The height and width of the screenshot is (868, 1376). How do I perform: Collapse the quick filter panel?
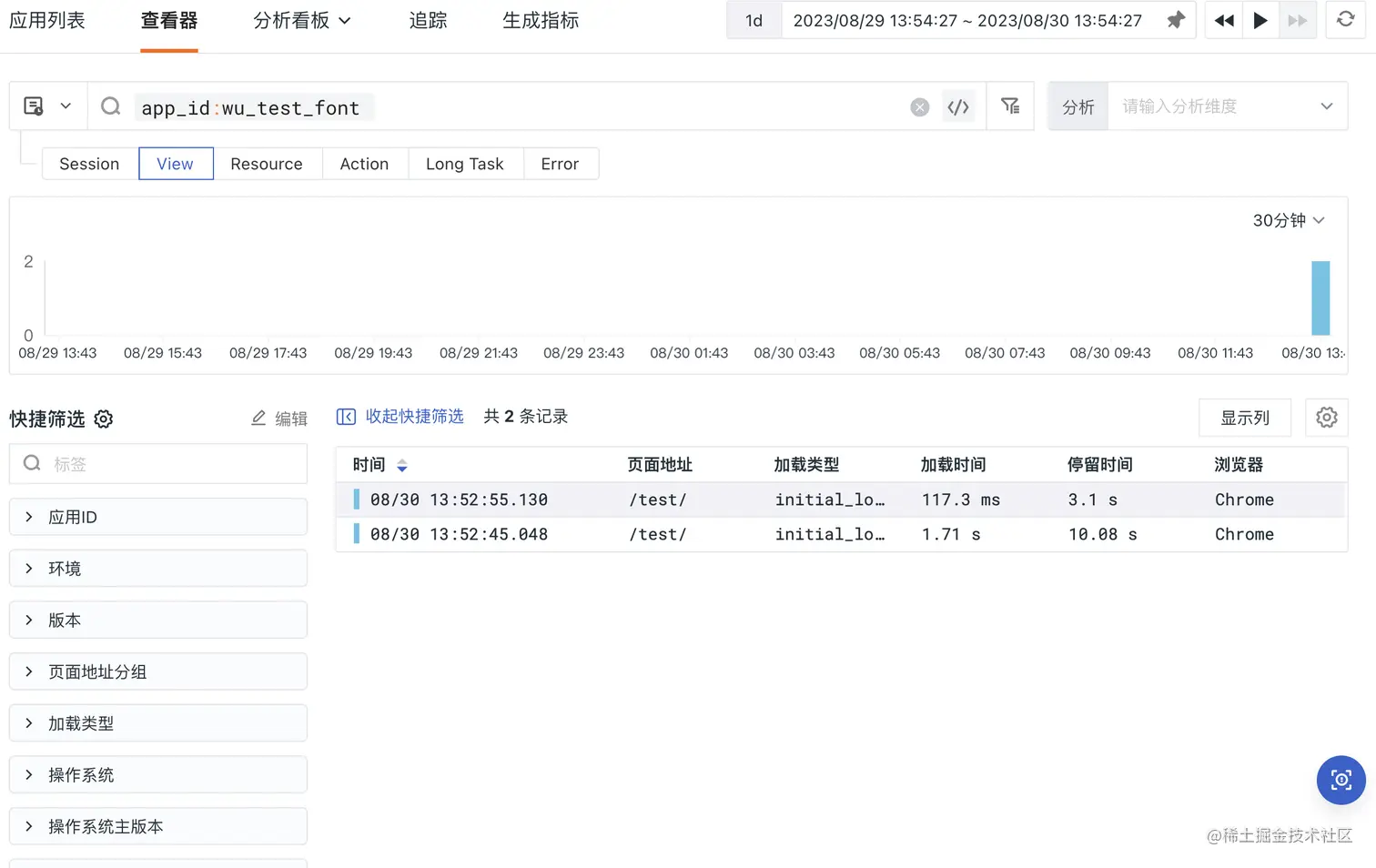400,417
